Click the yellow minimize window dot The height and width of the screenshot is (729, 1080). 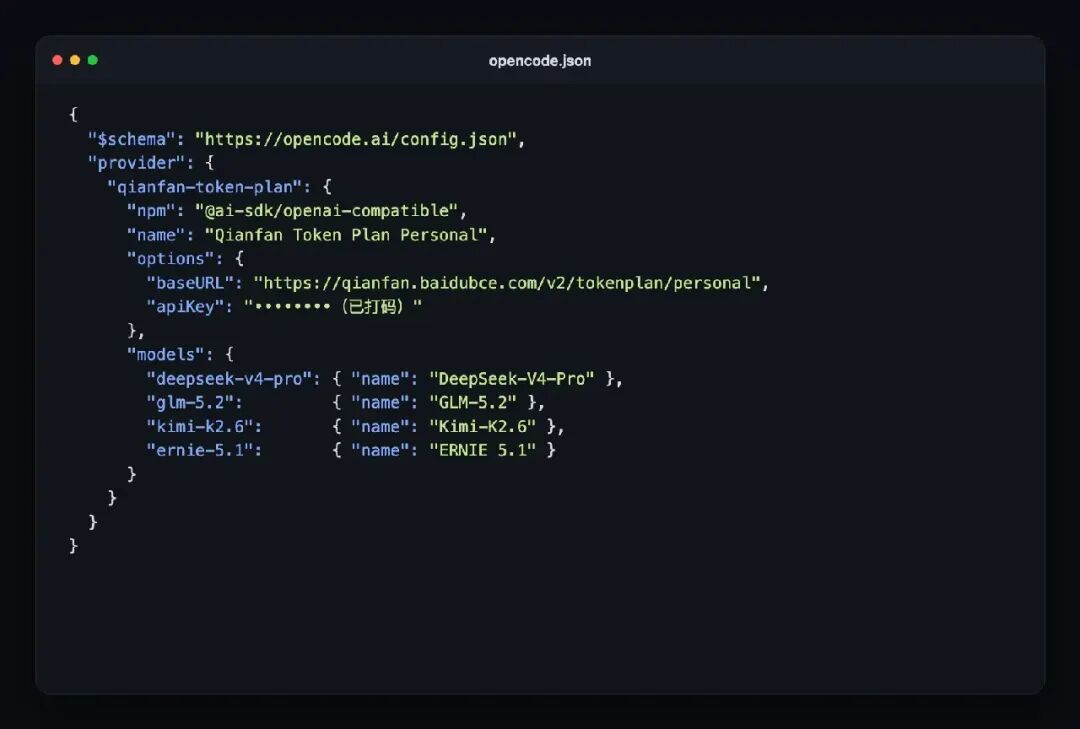[x=75, y=61]
